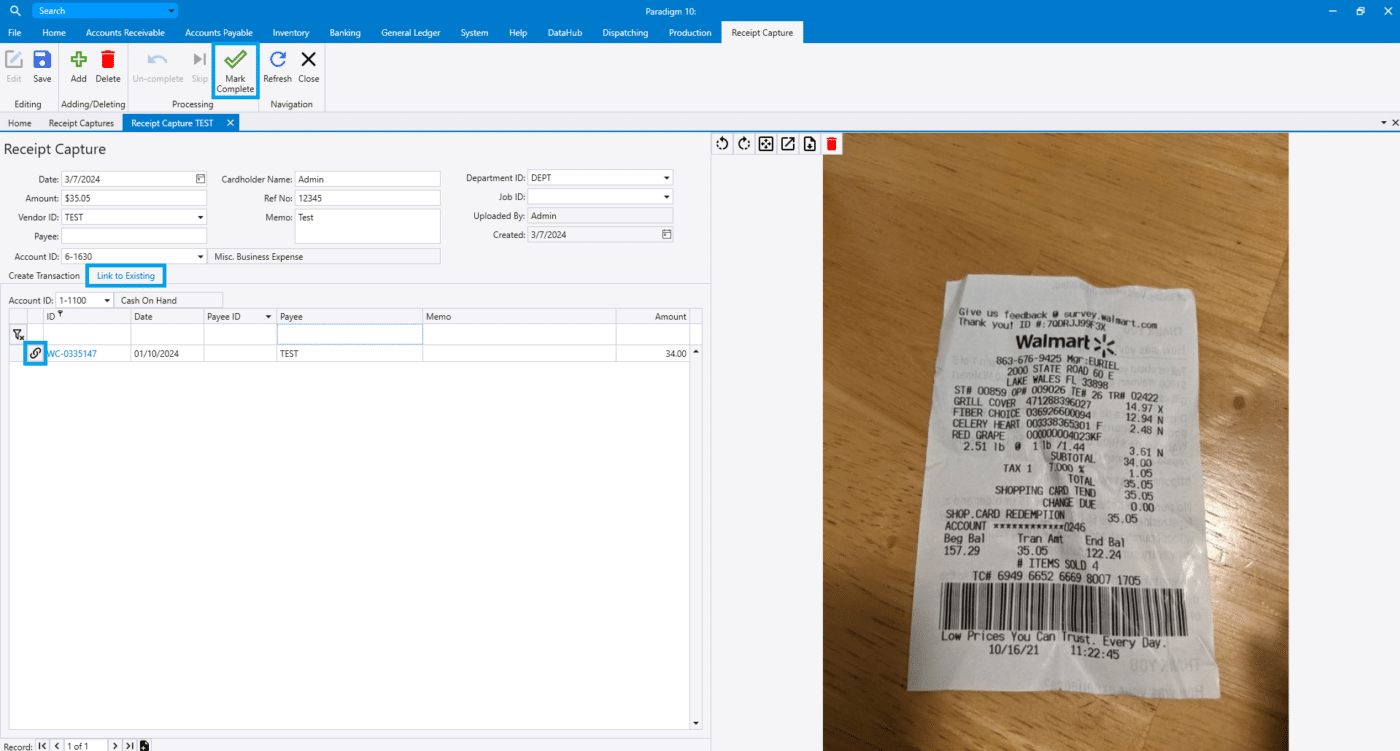Screen dimensions: 1400x751
Task: Click the Skip icon in Processing group
Action: point(200,60)
